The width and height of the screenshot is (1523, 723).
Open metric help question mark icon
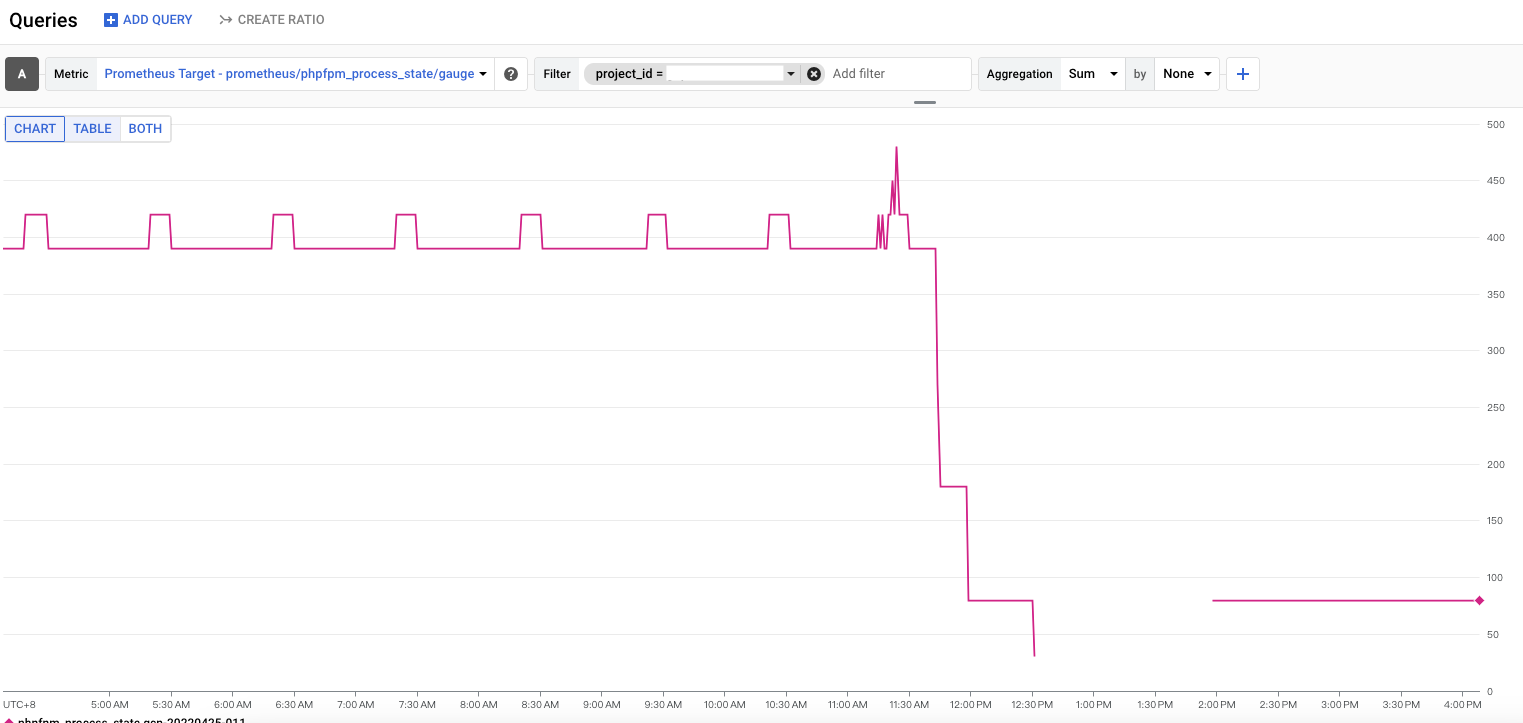[x=511, y=74]
